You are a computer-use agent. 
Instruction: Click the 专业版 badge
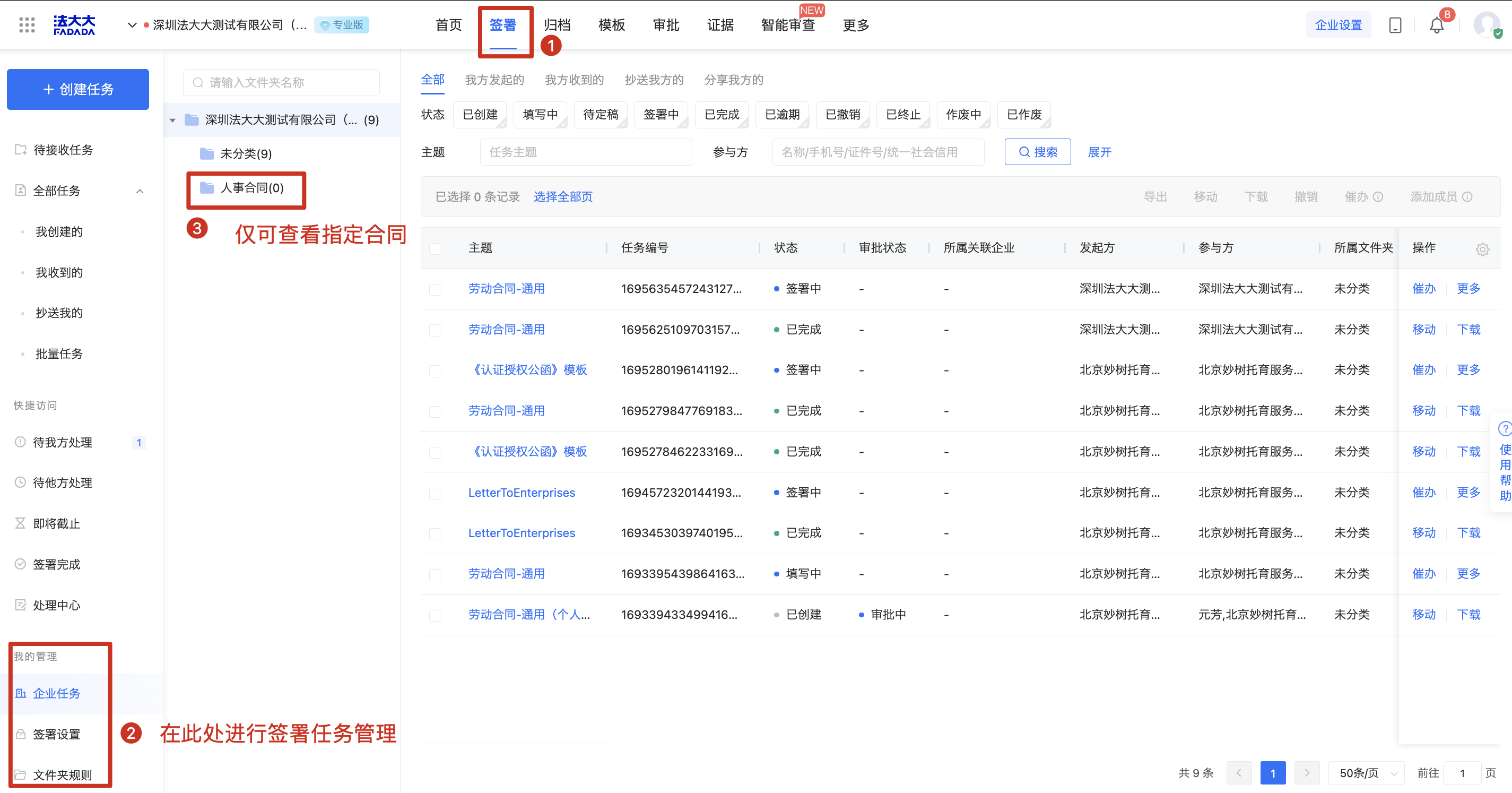click(342, 24)
